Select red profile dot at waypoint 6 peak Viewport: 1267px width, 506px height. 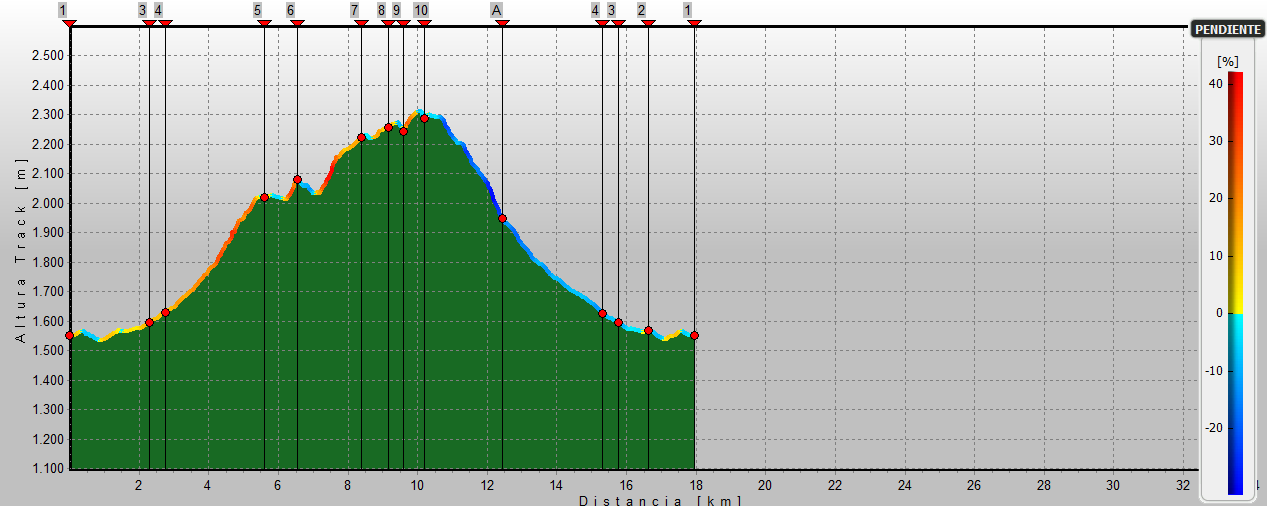pyautogui.click(x=297, y=179)
